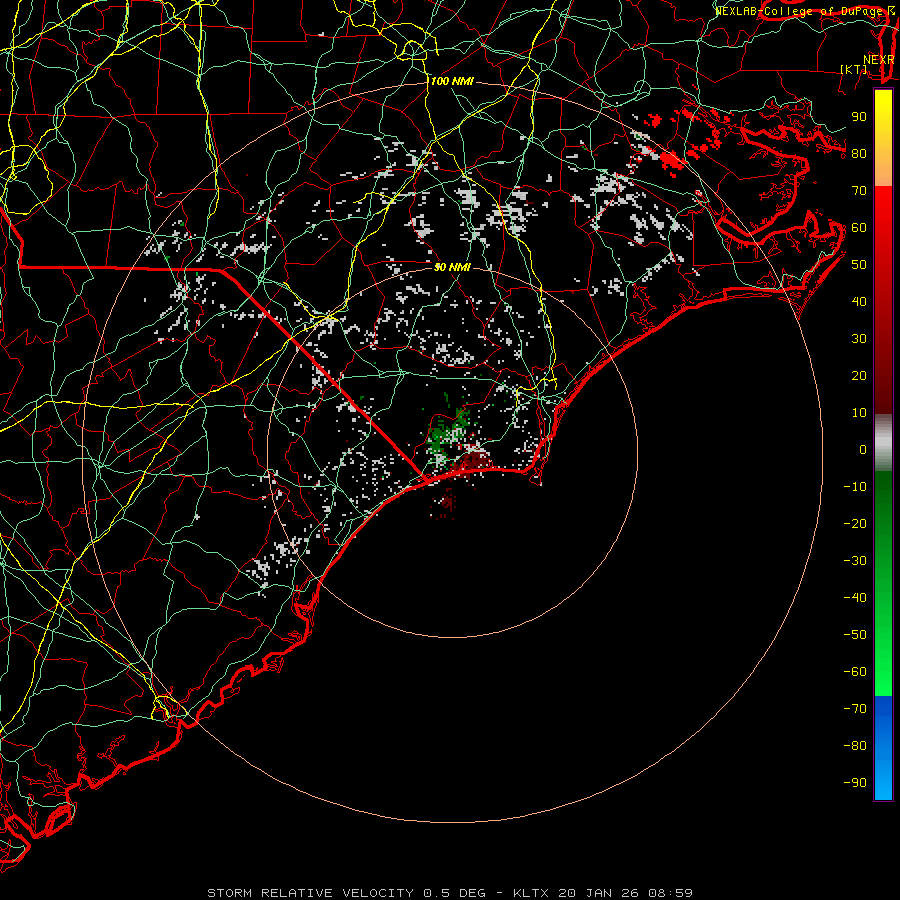900x900 pixels.
Task: Click the '100 NMI' range ring label
Action: [452, 81]
